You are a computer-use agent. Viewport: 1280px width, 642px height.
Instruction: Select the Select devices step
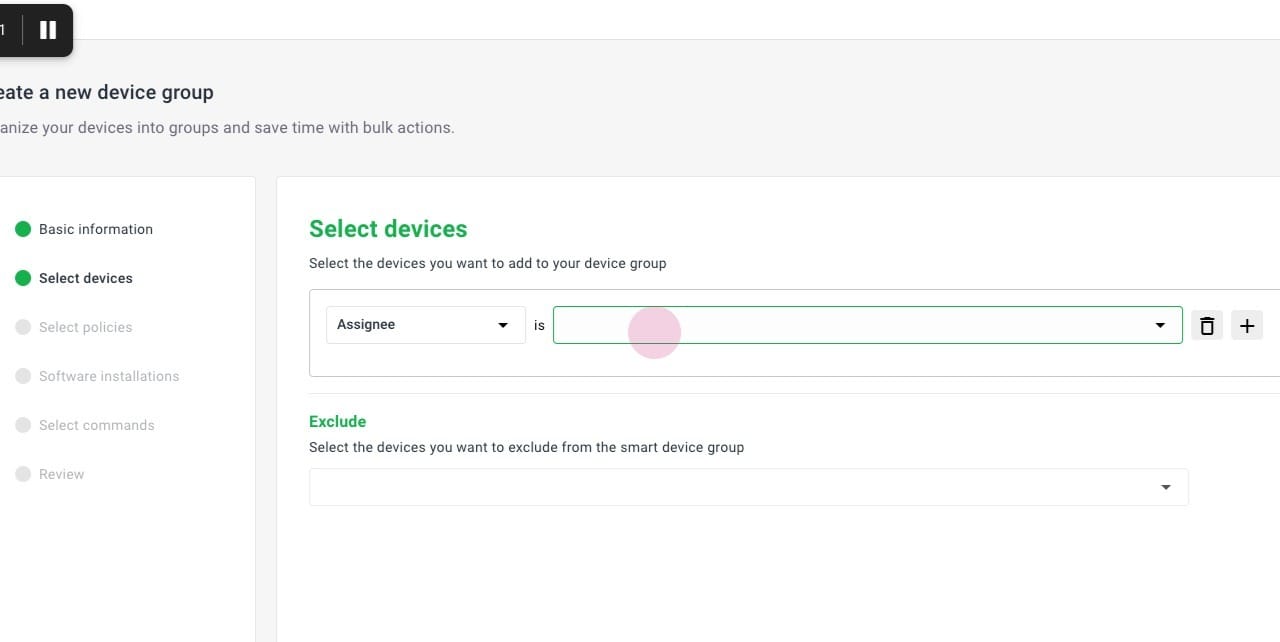[x=86, y=278]
